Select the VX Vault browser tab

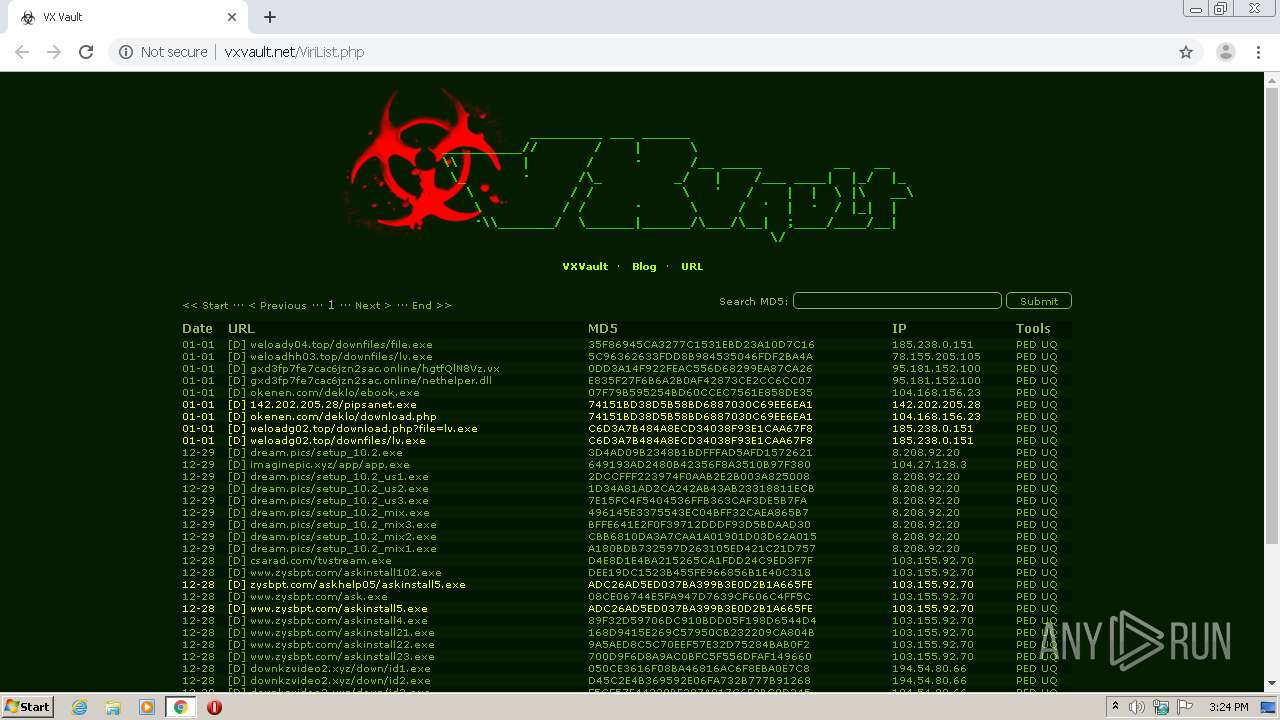point(128,17)
